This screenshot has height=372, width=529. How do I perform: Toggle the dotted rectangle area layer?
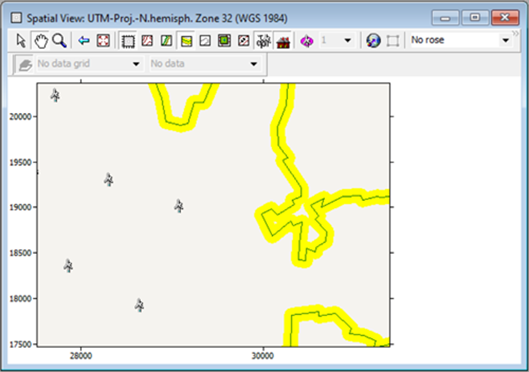pyautogui.click(x=128, y=41)
